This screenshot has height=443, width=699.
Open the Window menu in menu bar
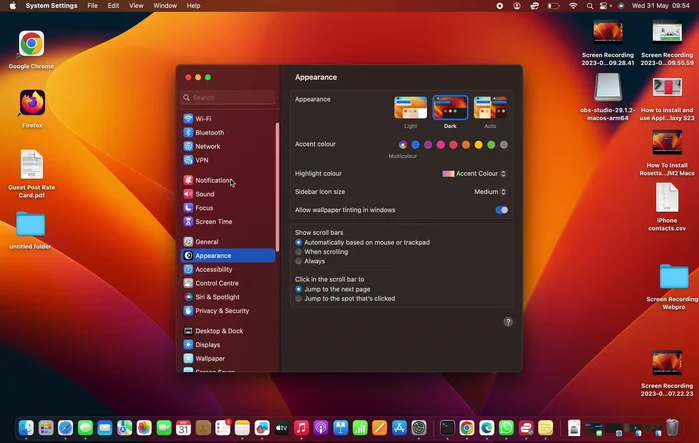pos(165,6)
